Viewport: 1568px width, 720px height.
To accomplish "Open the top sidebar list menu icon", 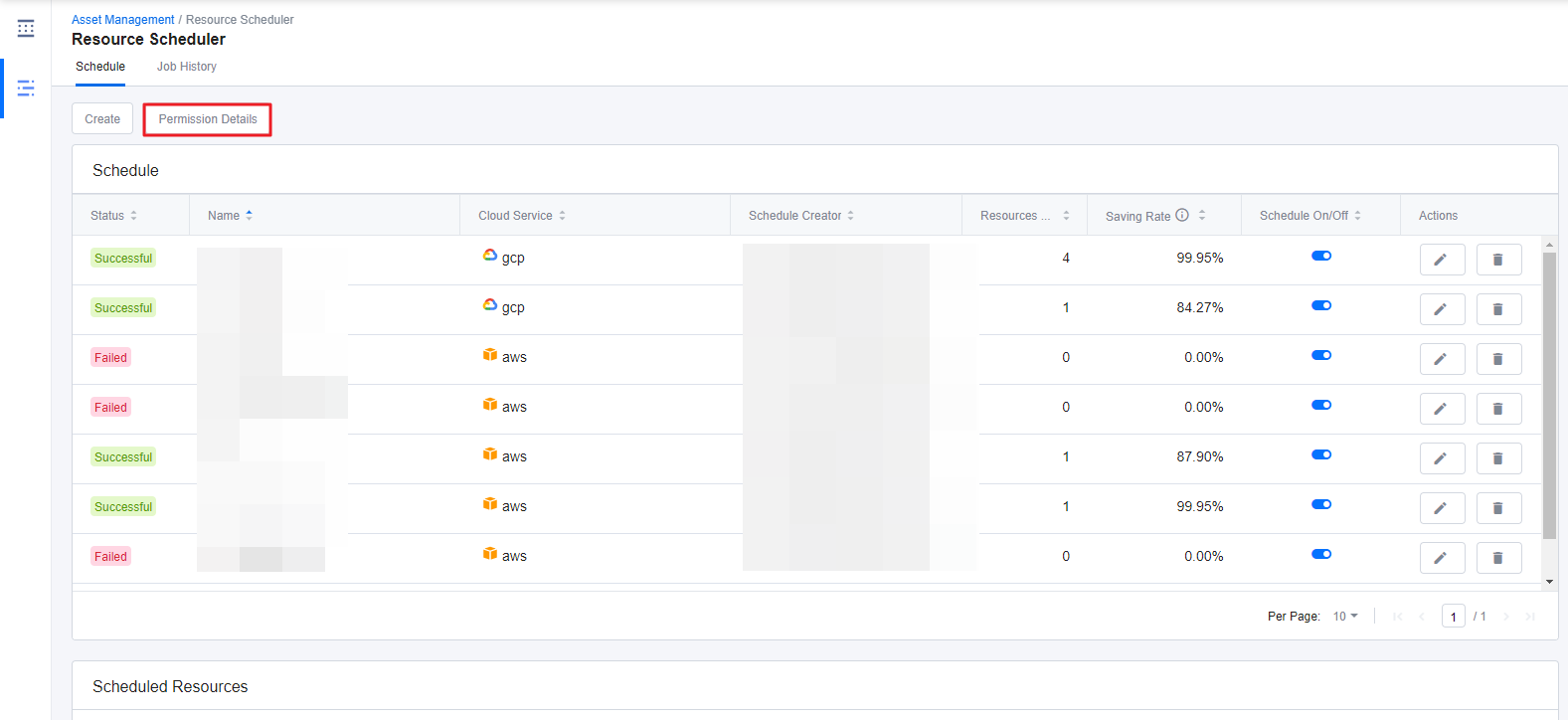I will click(26, 29).
